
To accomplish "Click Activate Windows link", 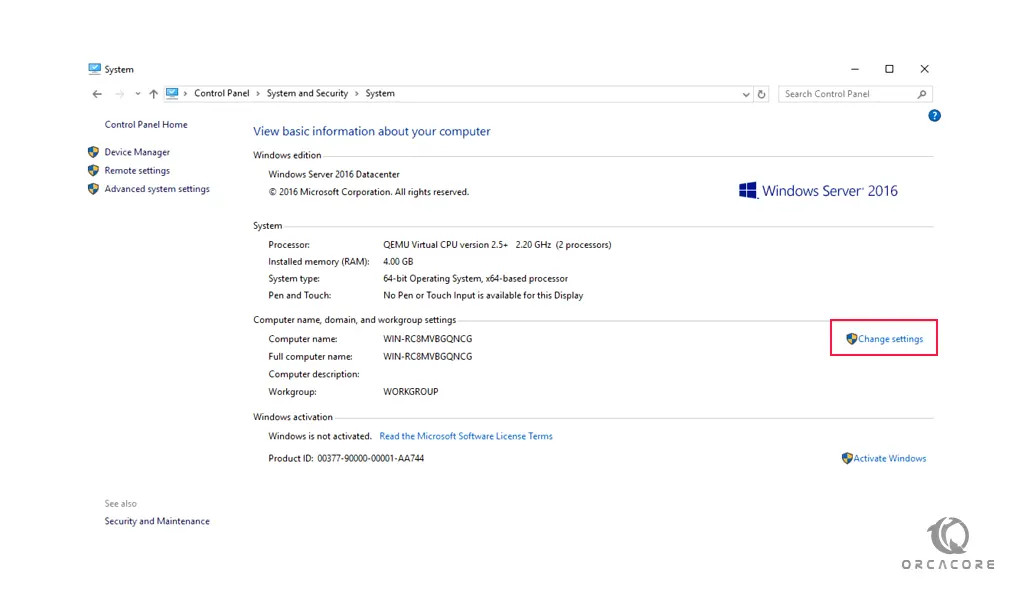I will (x=889, y=458).
